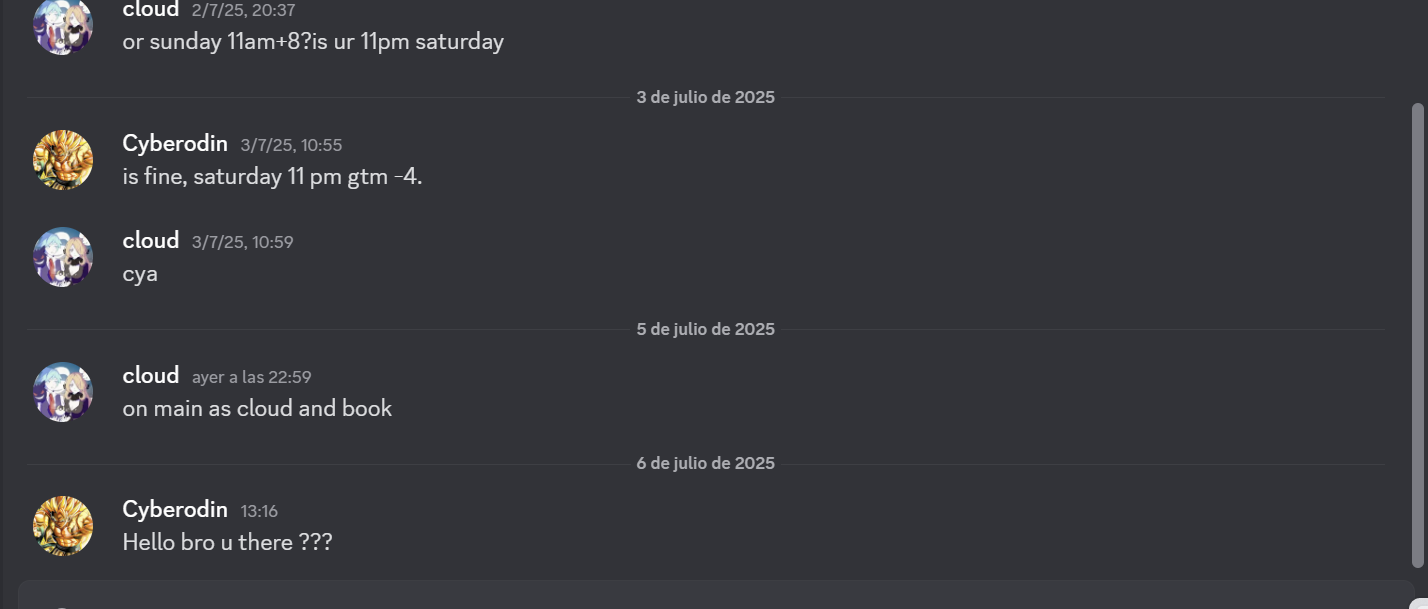Click the 'Hello bro u there ???' message
This screenshot has height=609, width=1428.
click(227, 542)
